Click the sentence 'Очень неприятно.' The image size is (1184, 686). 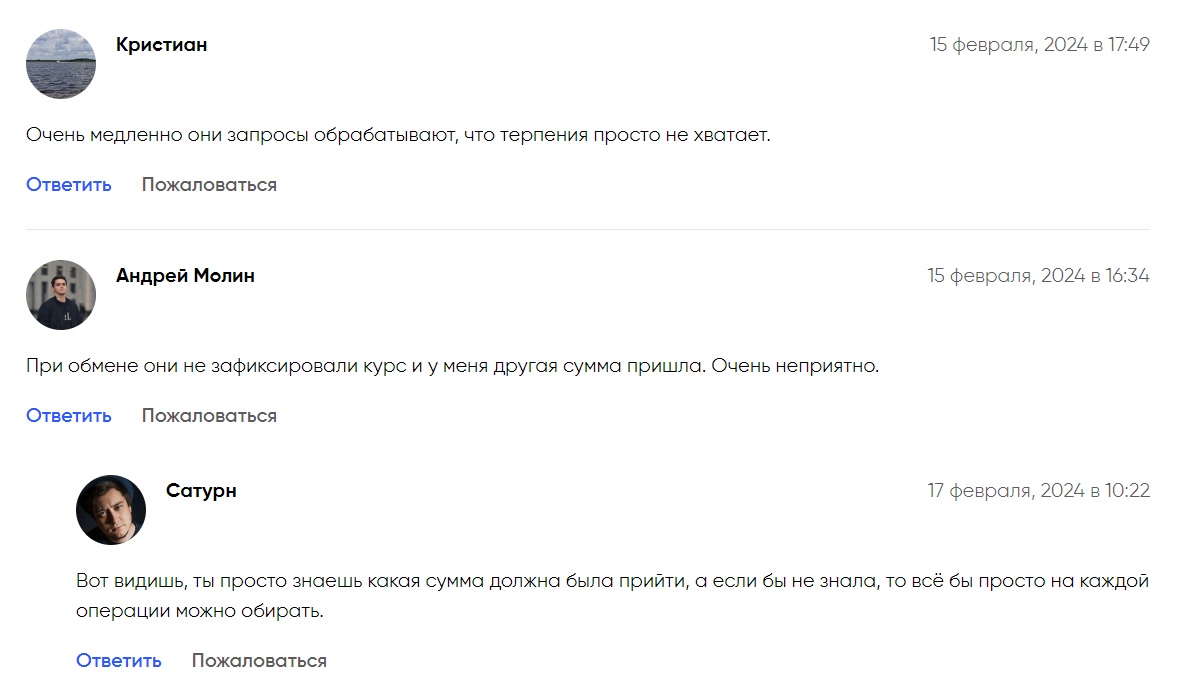(795, 366)
